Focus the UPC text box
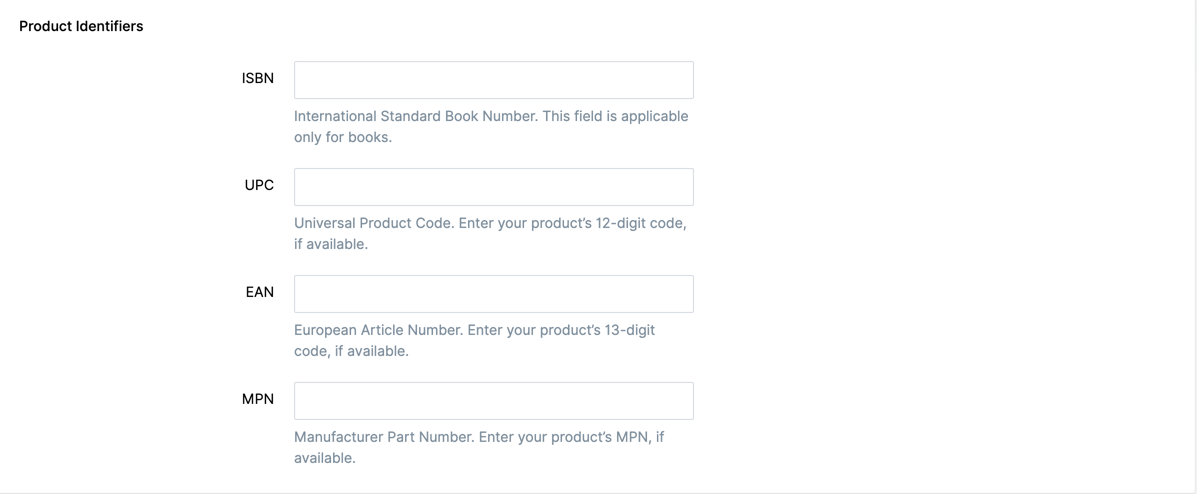 click(x=493, y=187)
